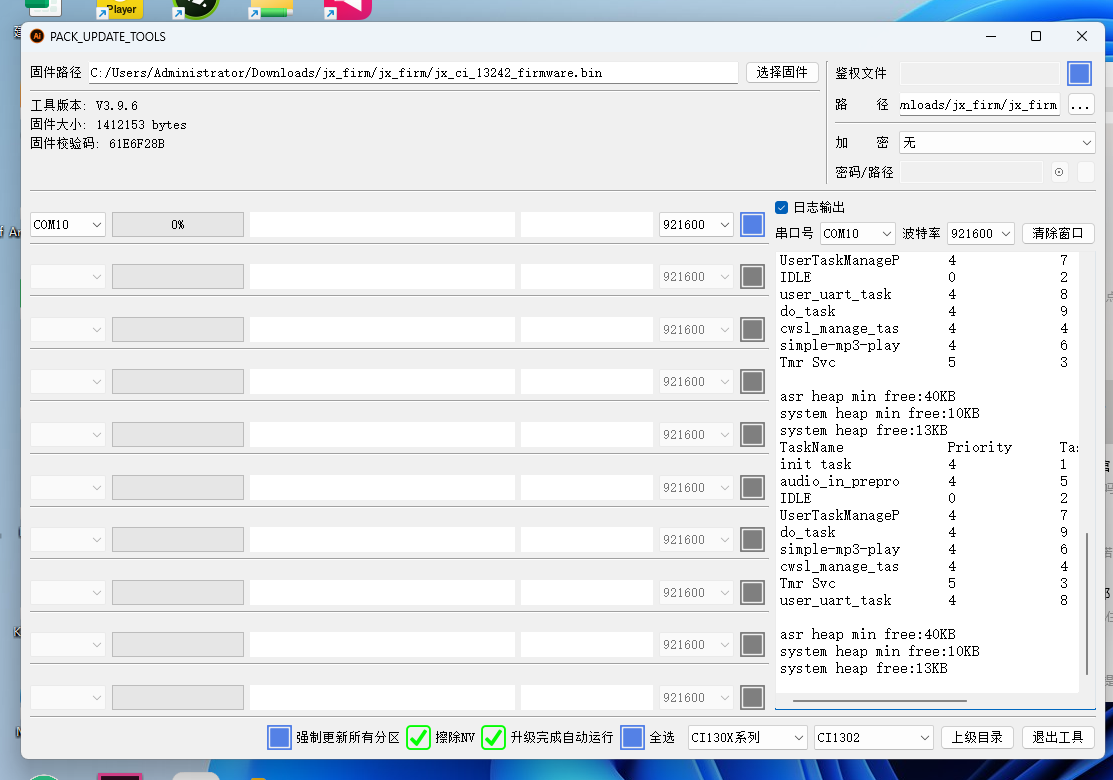Click the 选择固件 button
This screenshot has width=1113, height=780.
(x=782, y=72)
